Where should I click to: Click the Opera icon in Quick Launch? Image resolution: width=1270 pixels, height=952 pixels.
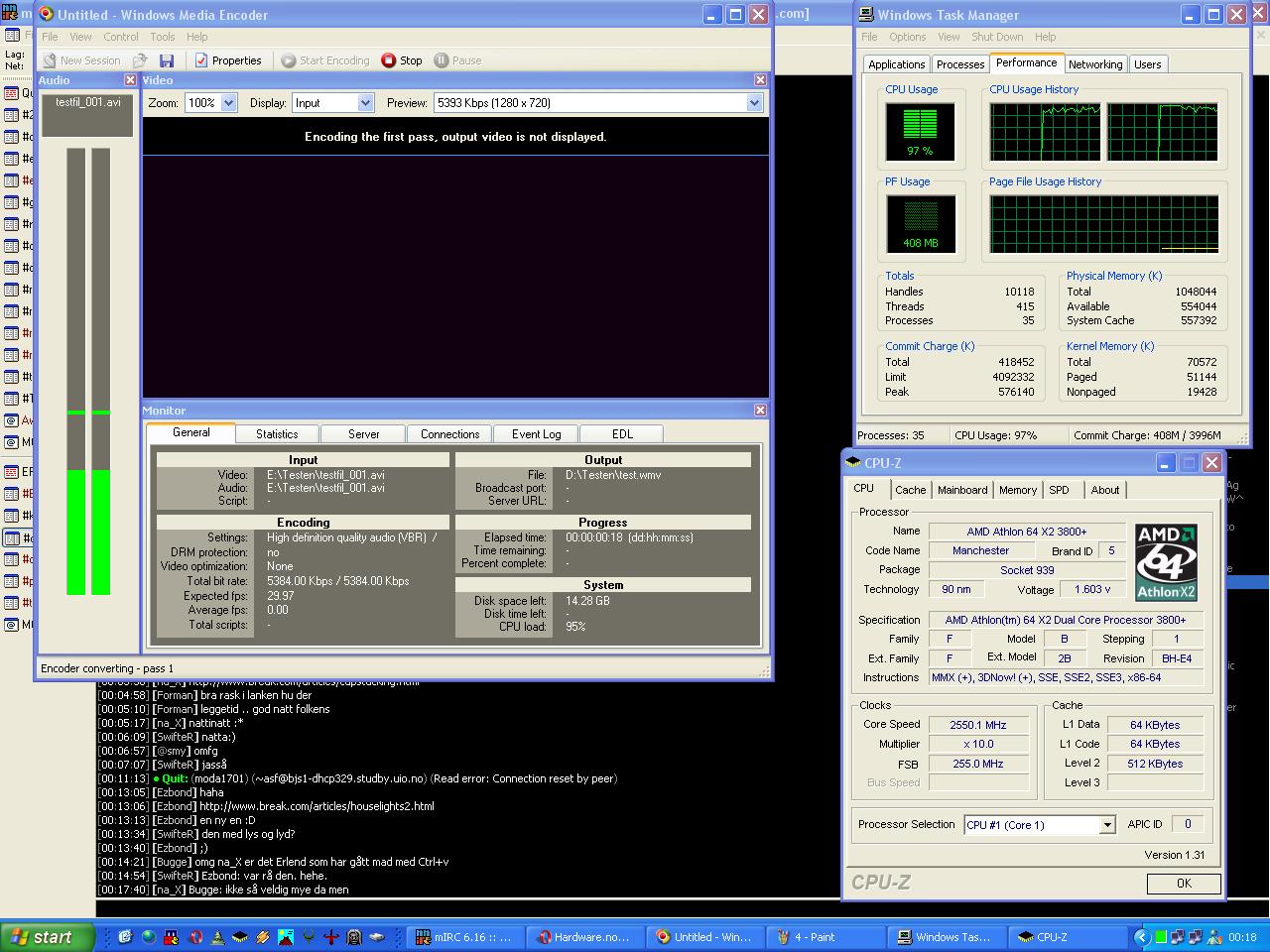196,936
